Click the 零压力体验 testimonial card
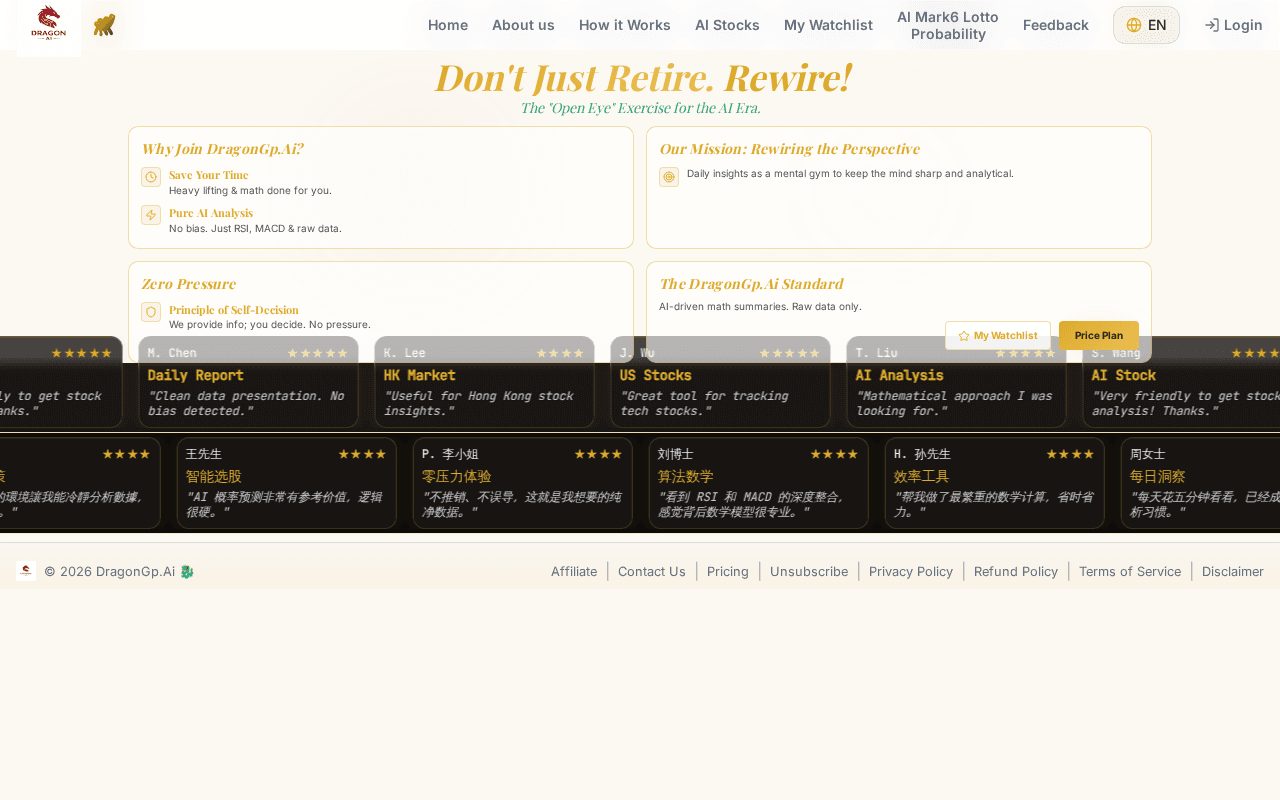Image resolution: width=1280 pixels, height=800 pixels. [522, 483]
